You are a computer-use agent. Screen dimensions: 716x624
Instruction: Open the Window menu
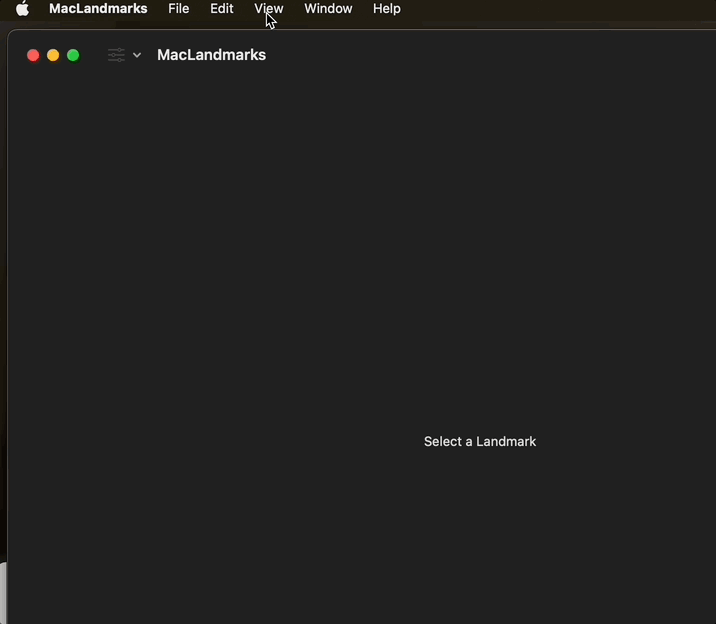coord(328,9)
